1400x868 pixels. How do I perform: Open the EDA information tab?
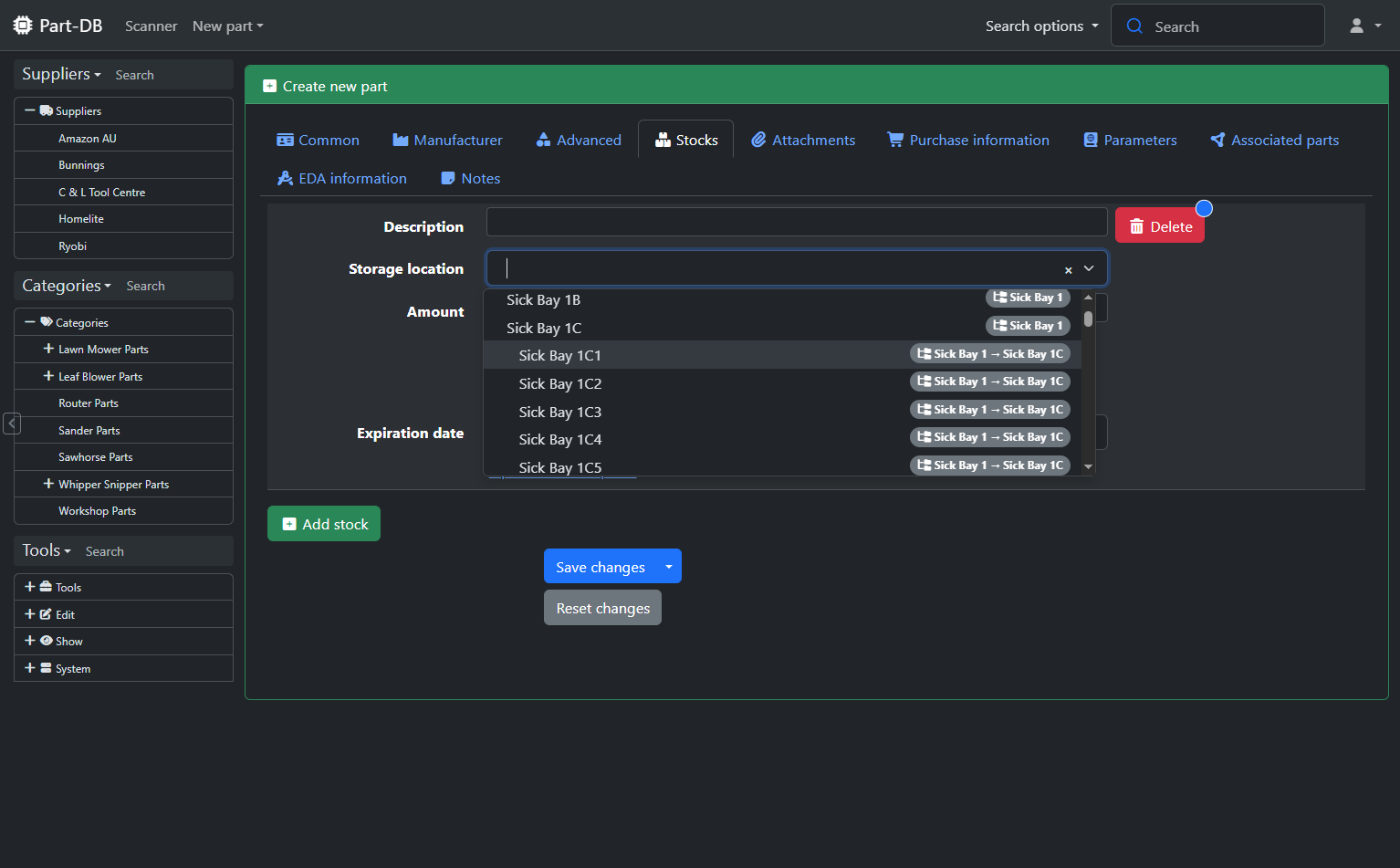tap(342, 178)
